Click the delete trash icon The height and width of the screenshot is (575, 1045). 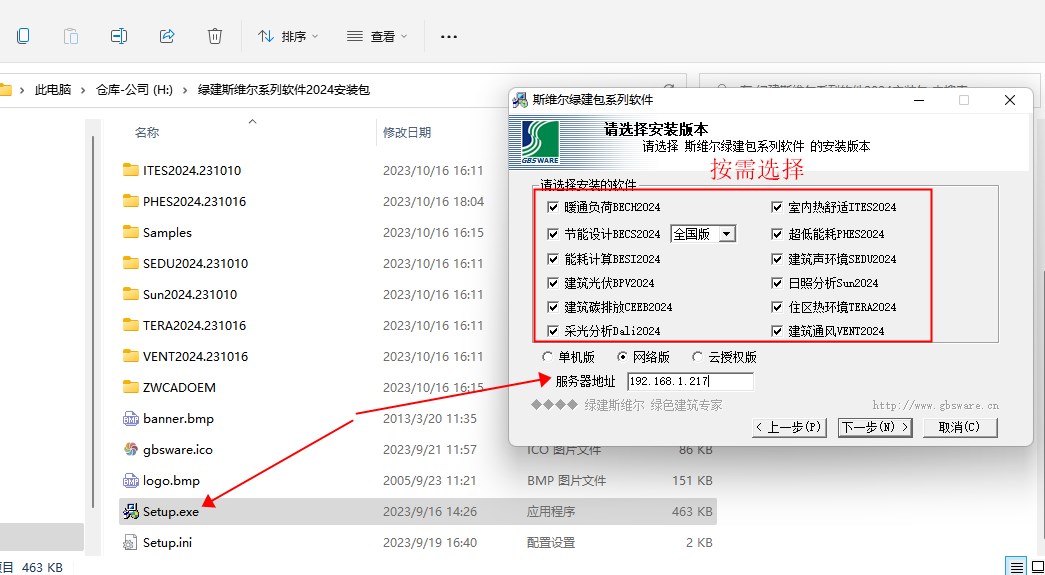pyautogui.click(x=215, y=36)
